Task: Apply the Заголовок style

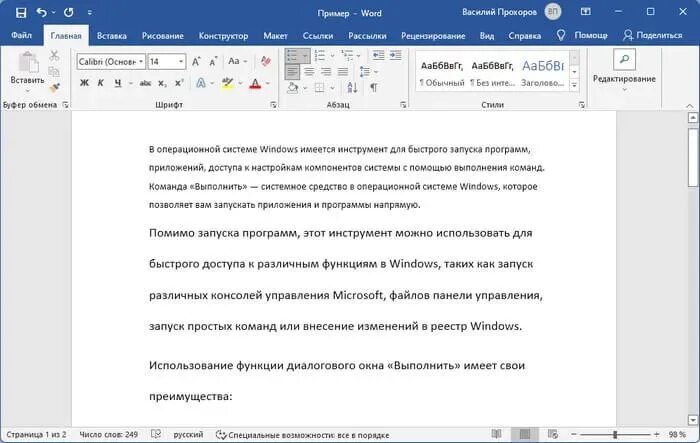Action: 543,73
